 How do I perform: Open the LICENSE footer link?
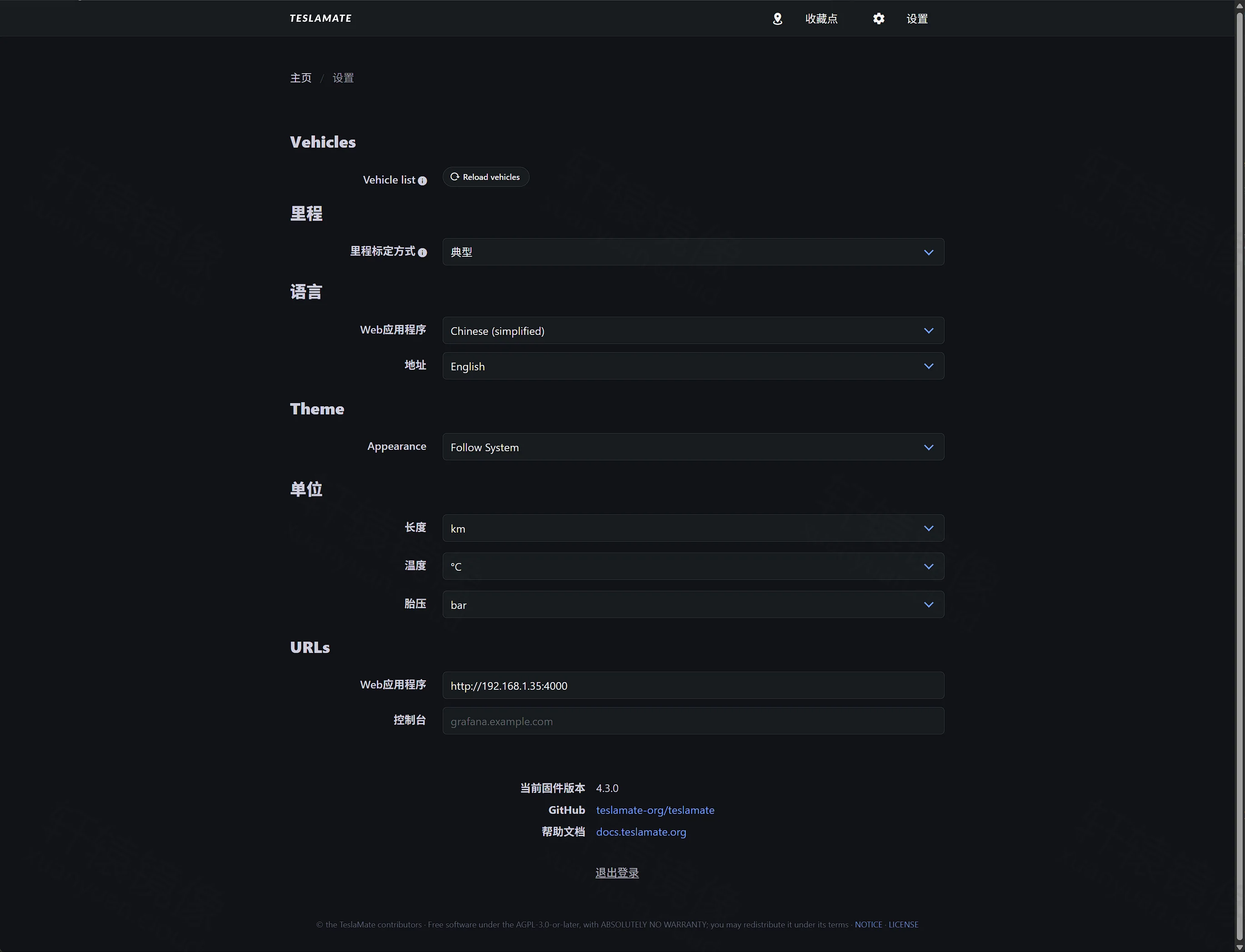903,924
